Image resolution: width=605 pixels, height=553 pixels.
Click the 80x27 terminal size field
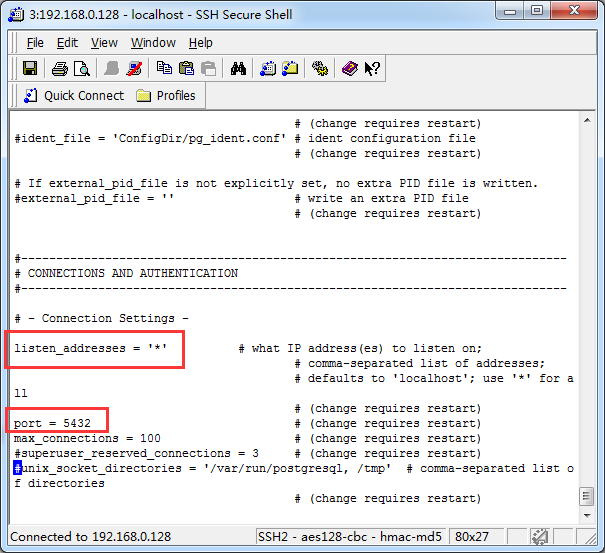click(x=476, y=536)
